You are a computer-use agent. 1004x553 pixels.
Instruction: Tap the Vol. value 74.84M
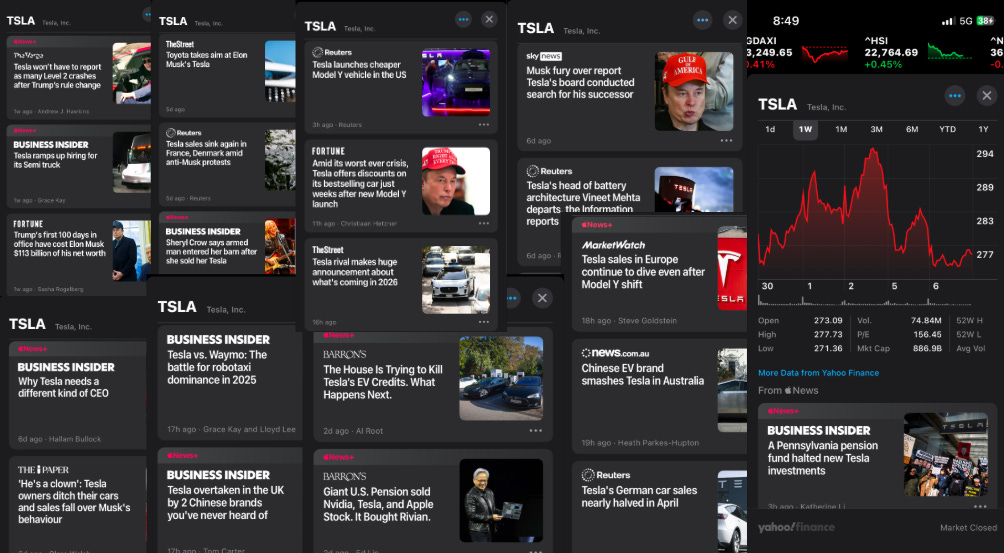(x=925, y=320)
